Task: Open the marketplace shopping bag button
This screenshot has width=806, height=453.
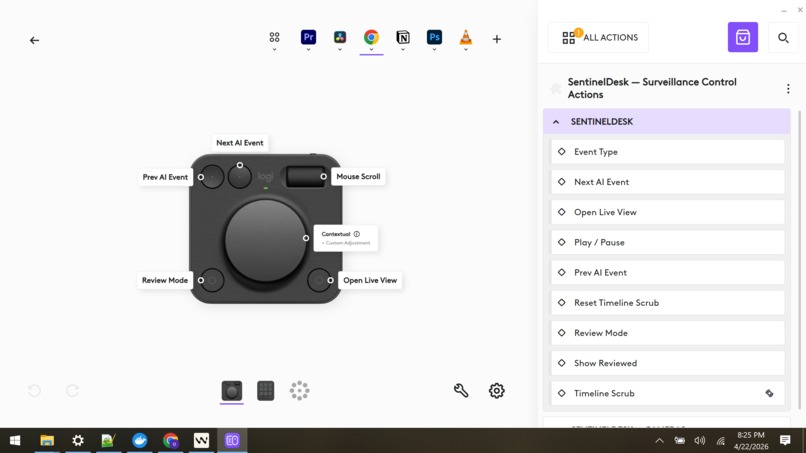Action: coord(743,37)
